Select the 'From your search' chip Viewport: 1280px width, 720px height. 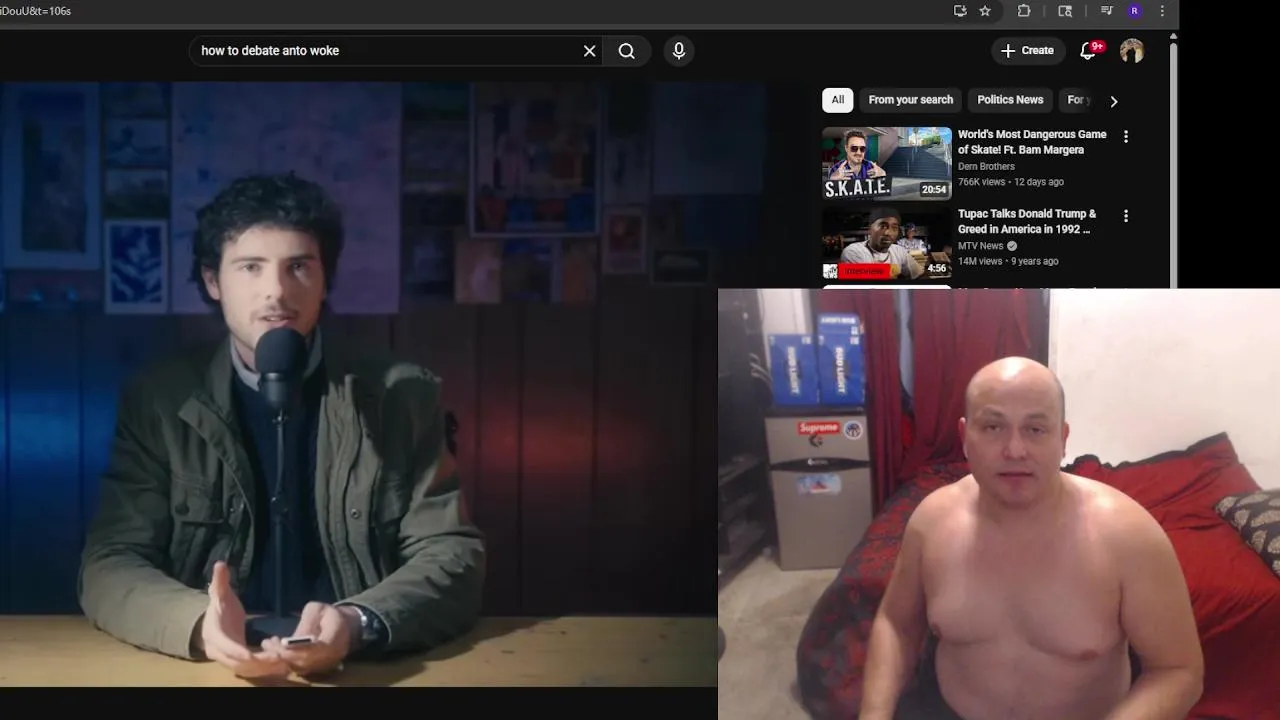911,100
